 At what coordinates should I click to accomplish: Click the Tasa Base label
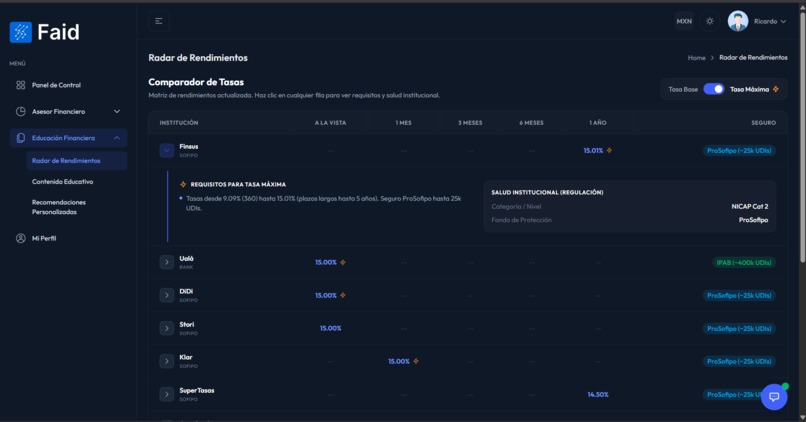pyautogui.click(x=683, y=89)
